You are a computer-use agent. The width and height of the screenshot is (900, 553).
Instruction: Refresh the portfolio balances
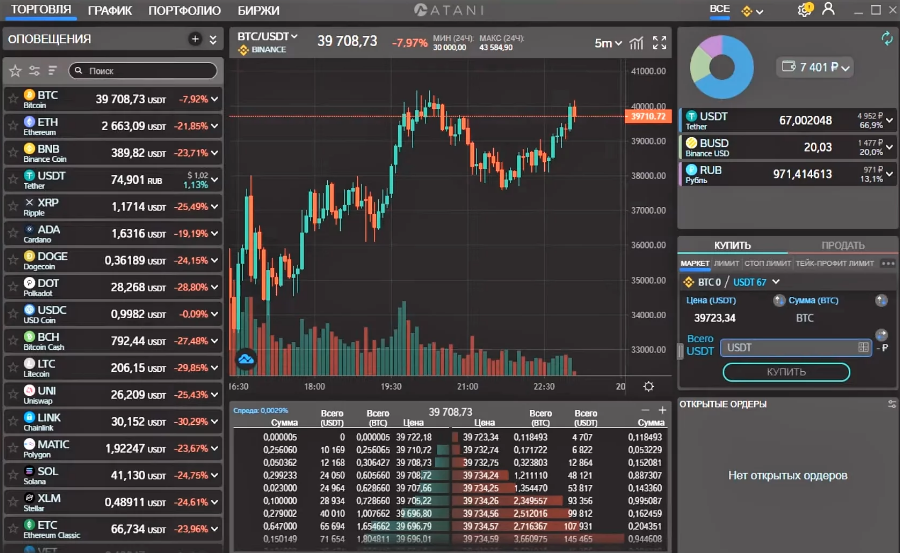[x=887, y=38]
